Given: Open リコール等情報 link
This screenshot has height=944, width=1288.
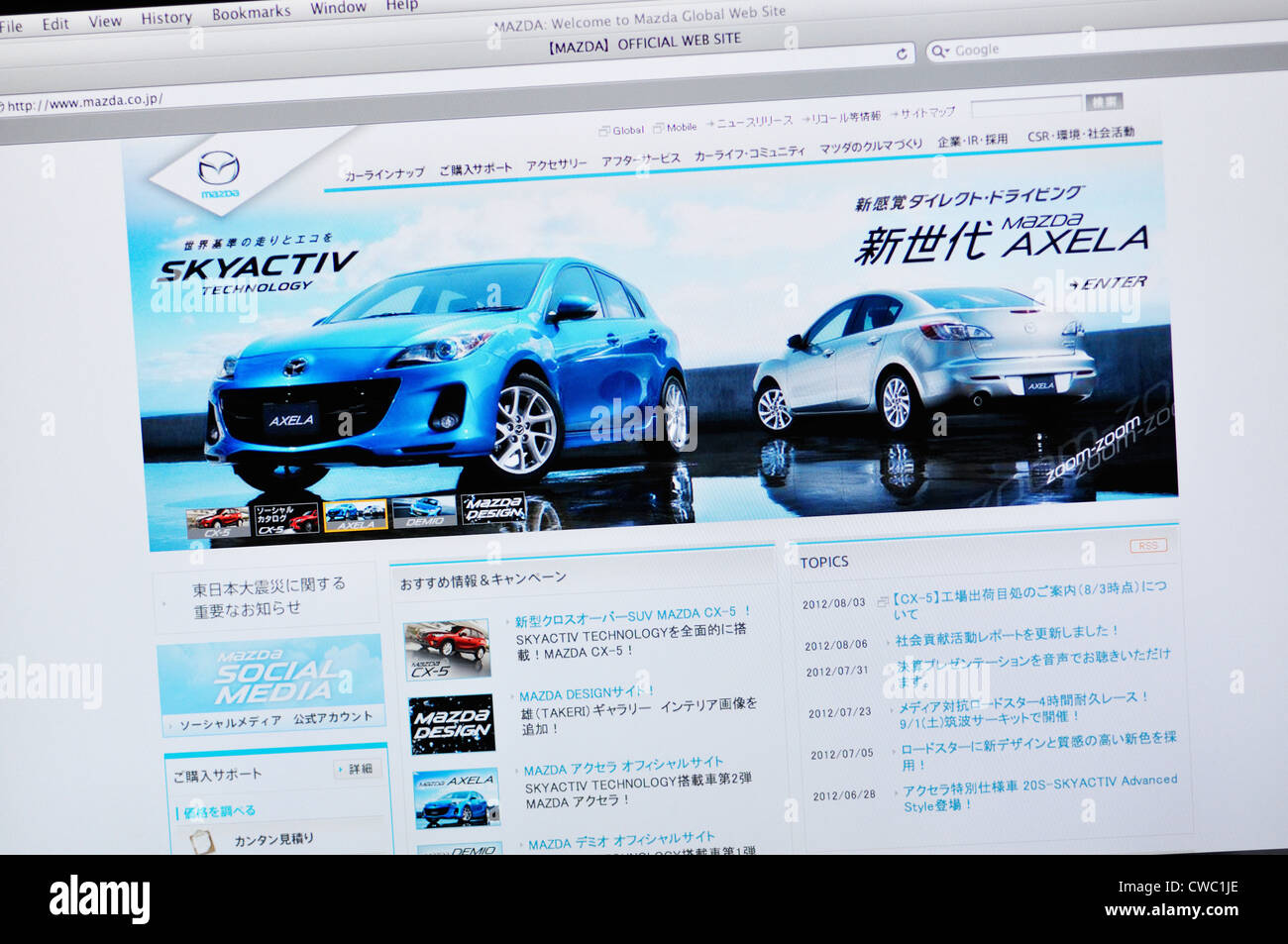Looking at the screenshot, I should [x=841, y=117].
